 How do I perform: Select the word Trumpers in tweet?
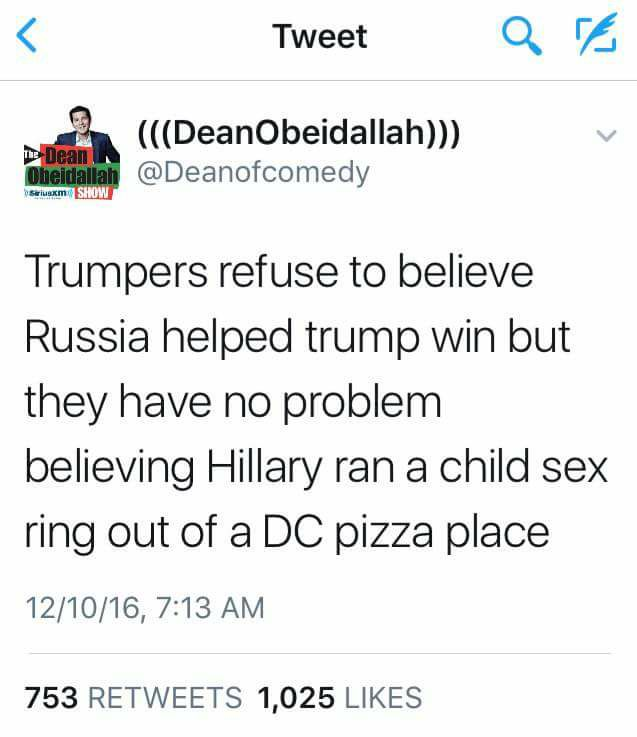click(116, 272)
